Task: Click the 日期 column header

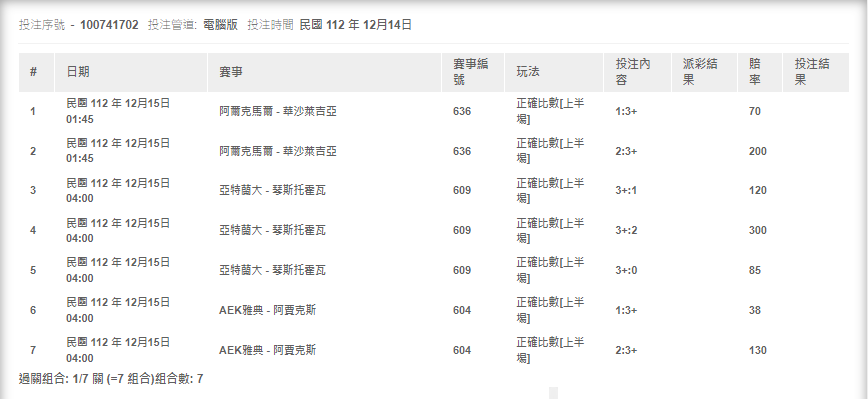Action: 131,72
